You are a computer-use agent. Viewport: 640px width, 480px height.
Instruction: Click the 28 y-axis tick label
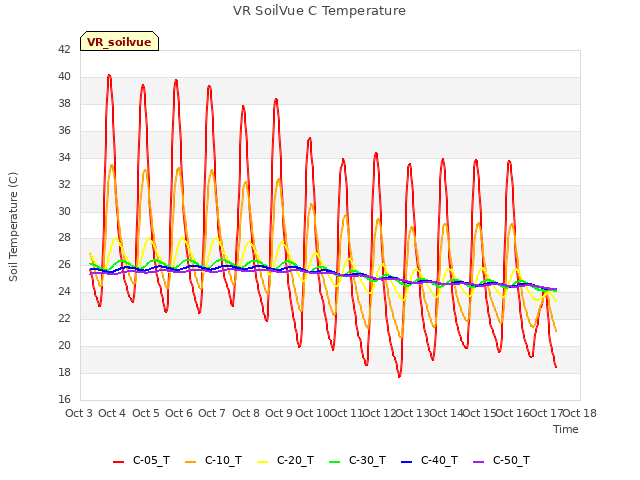64,238
